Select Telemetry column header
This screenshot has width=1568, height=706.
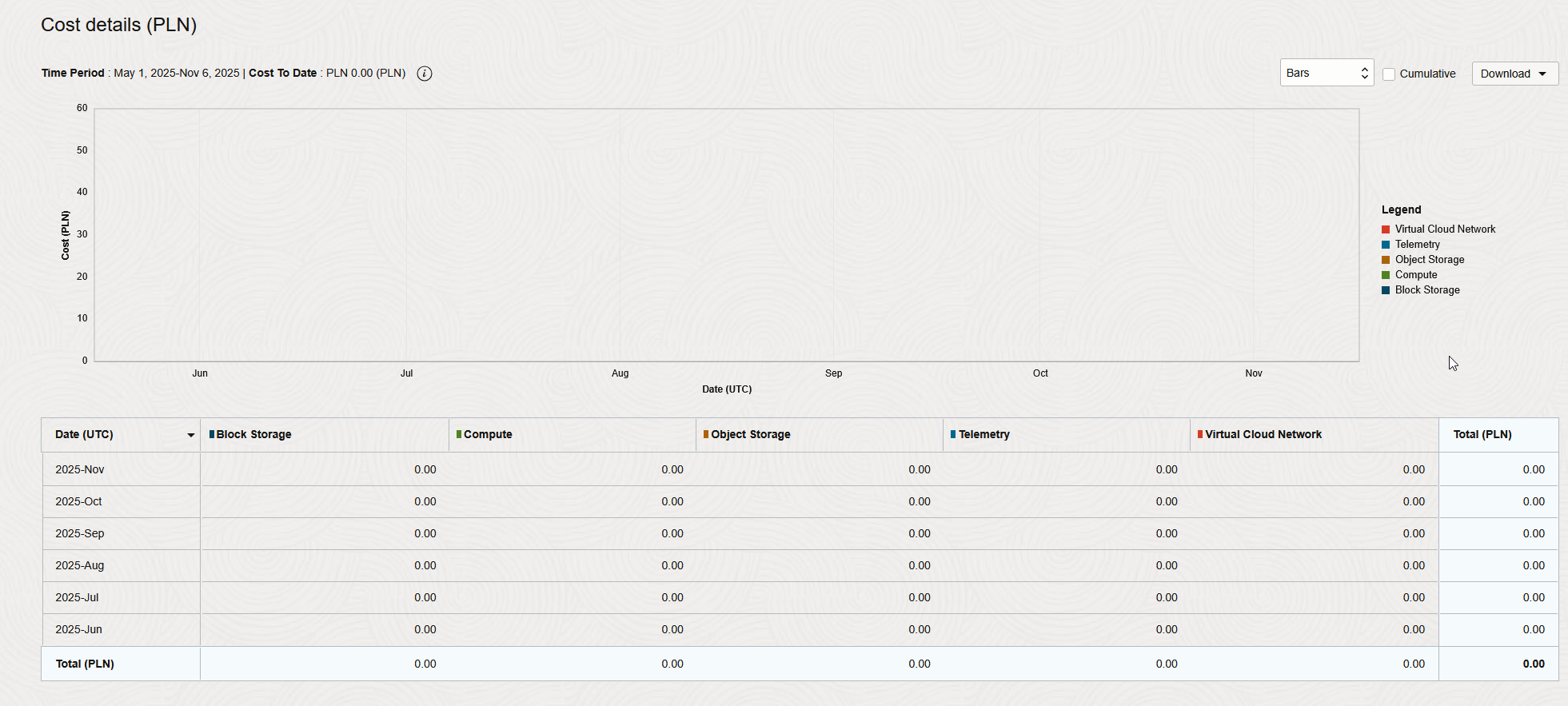(x=983, y=435)
